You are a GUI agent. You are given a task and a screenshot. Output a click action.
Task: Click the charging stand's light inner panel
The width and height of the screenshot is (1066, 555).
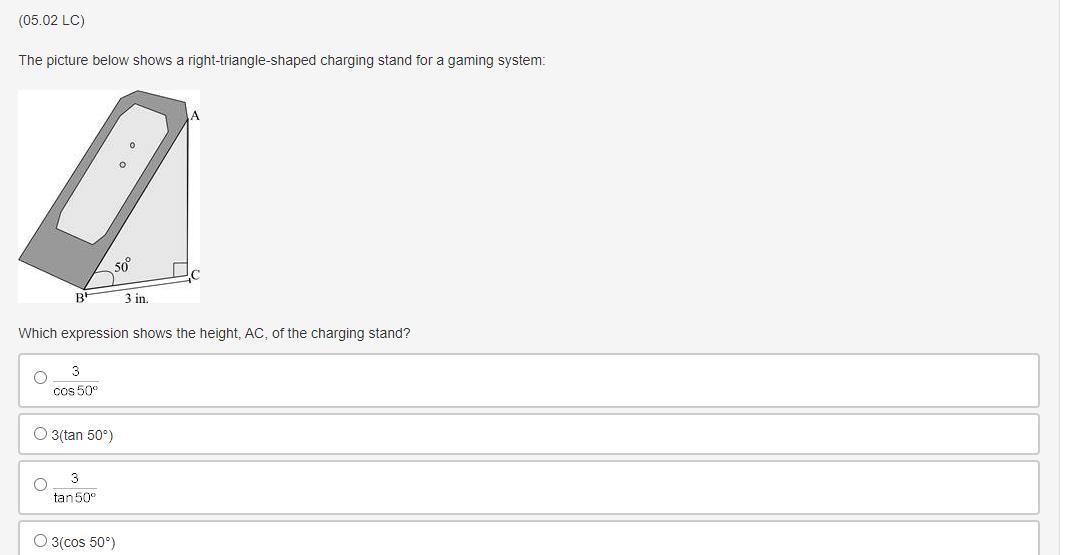point(112,173)
